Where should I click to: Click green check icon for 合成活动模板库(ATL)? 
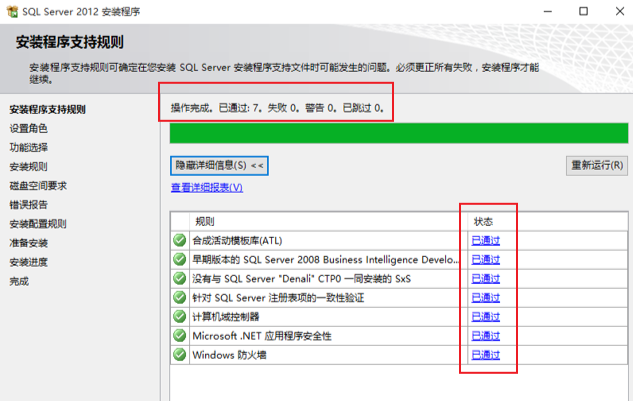coord(180,240)
